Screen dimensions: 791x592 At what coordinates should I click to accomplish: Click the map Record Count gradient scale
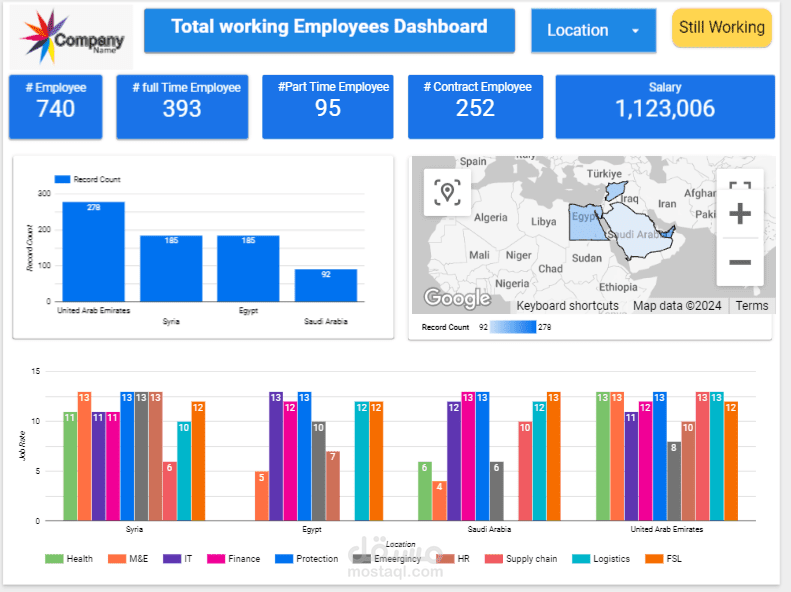(x=513, y=327)
